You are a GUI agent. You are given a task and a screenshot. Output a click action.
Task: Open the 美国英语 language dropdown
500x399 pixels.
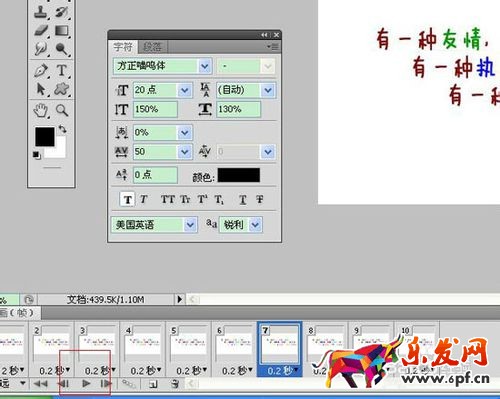190,225
